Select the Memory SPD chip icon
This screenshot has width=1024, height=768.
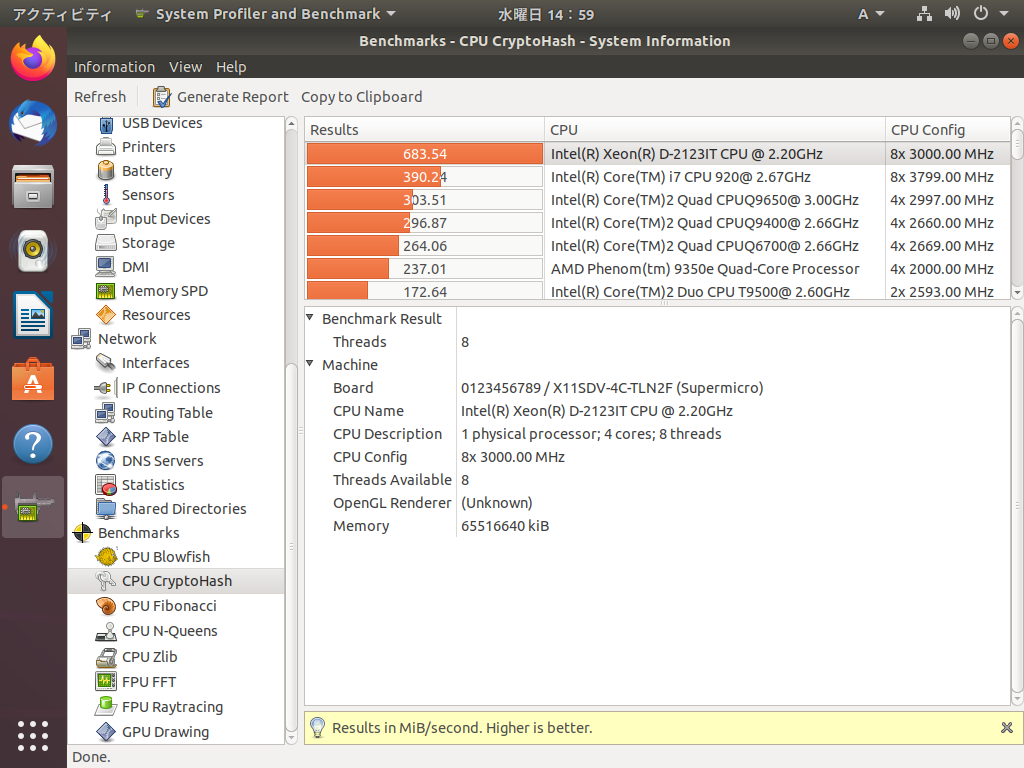pos(106,291)
